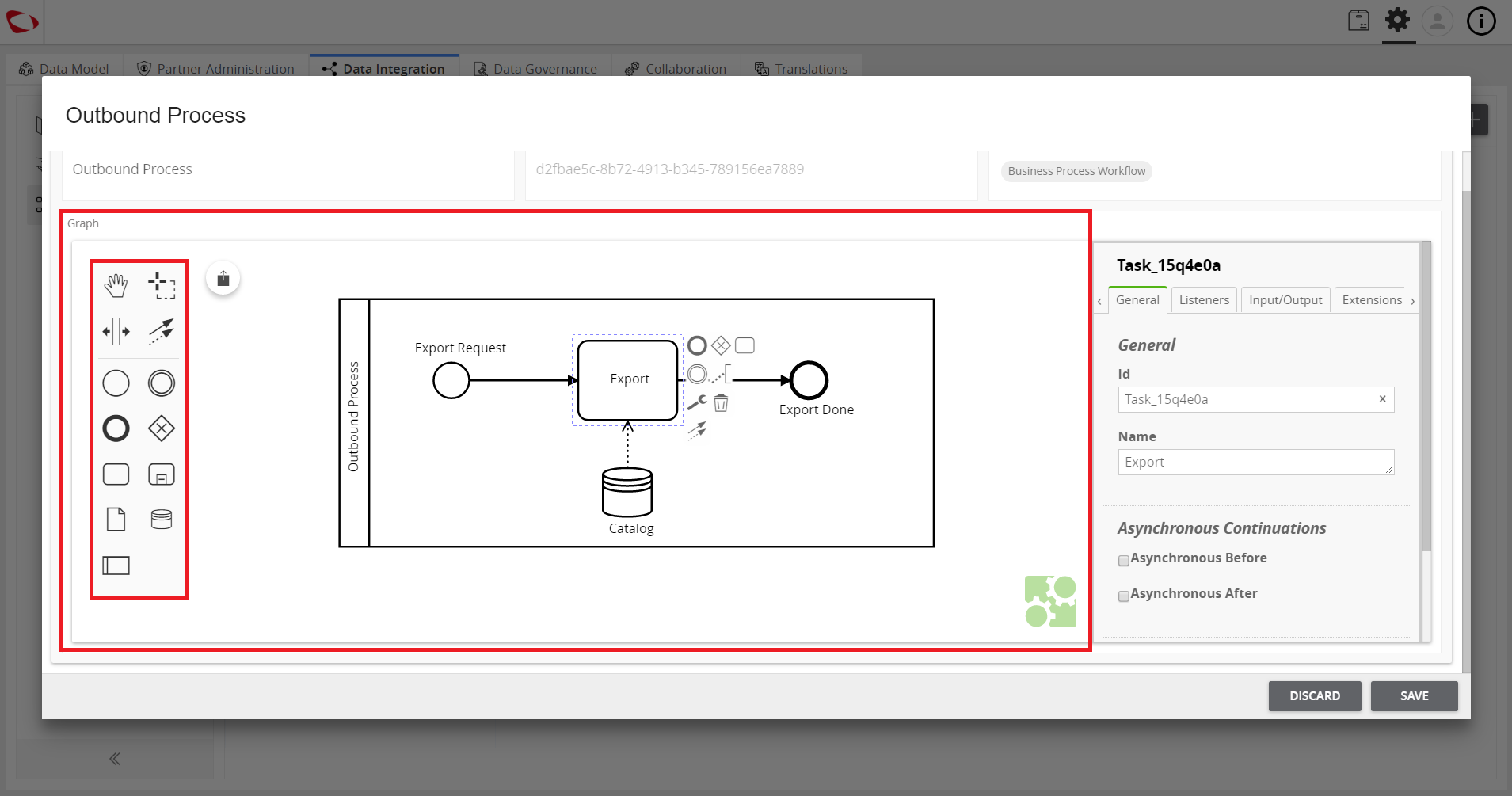The image size is (1512, 796).
Task: Open calendar/task icon in header
Action: coord(1358,21)
